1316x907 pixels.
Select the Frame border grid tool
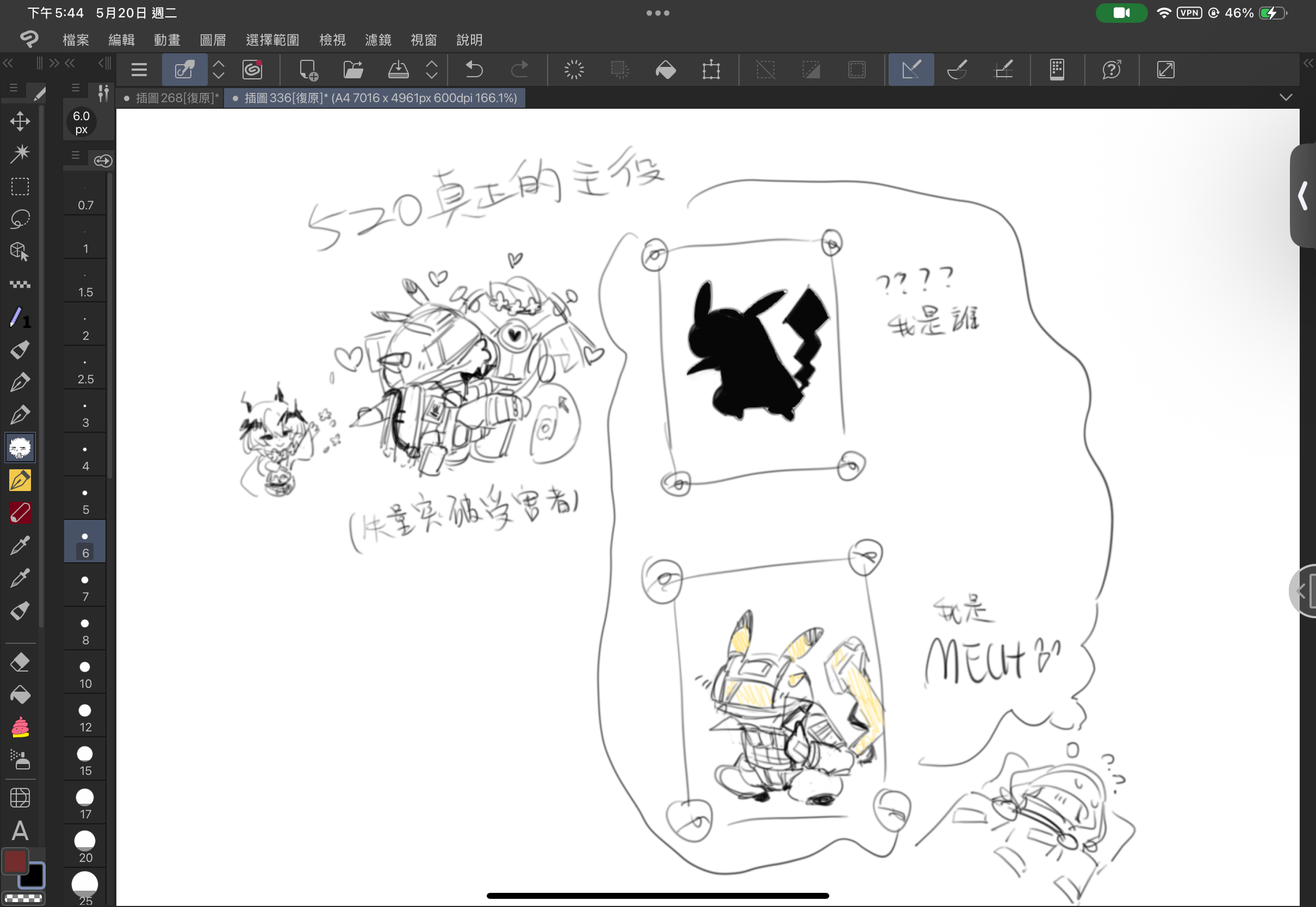20,798
